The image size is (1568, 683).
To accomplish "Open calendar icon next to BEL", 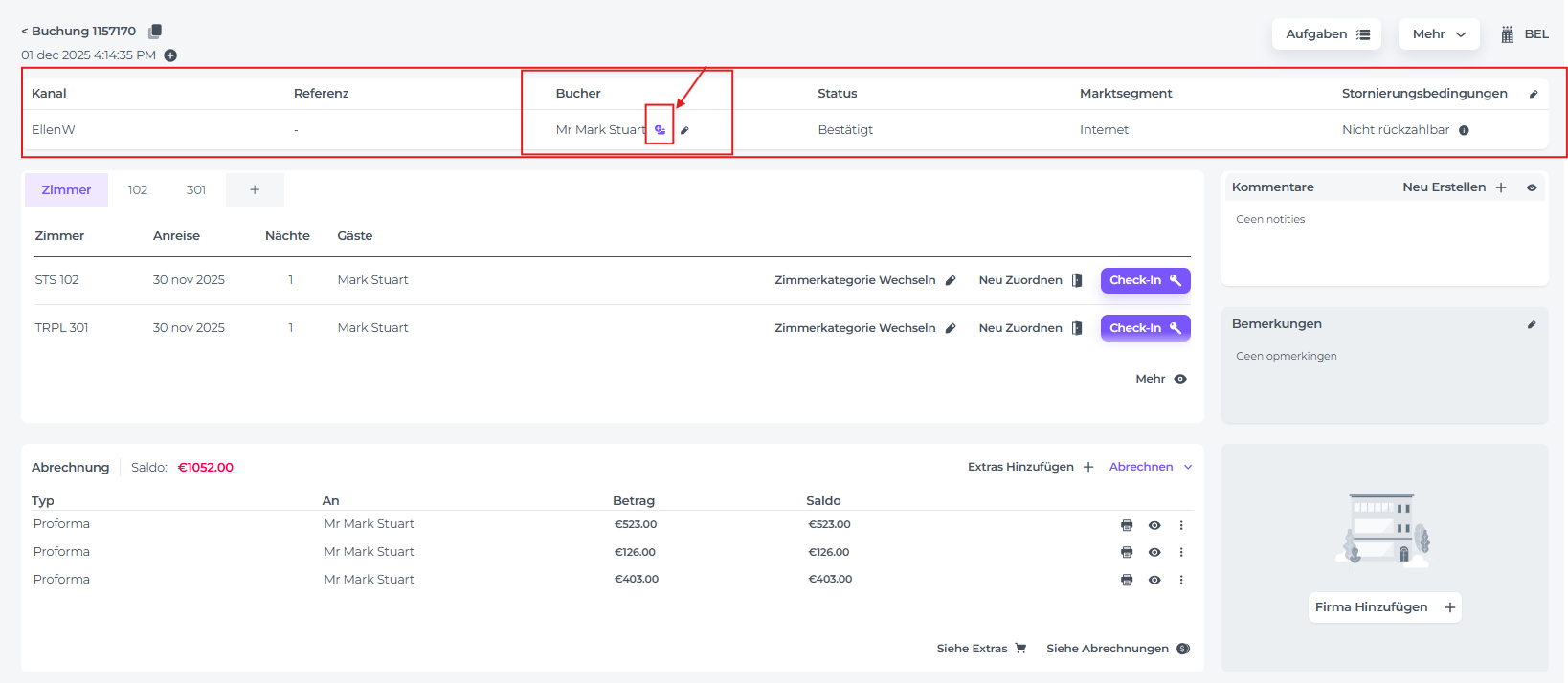I will [x=1507, y=34].
